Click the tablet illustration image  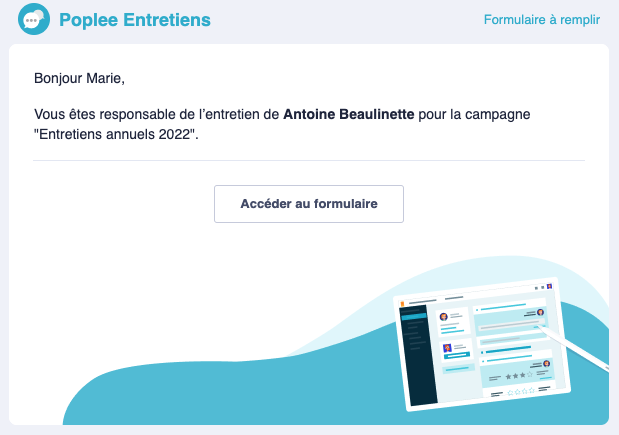coord(482,344)
